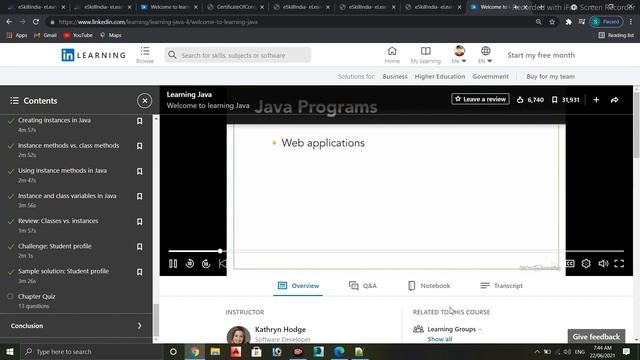Open the EN language dropdown
The height and width of the screenshot is (360, 640).
(485, 55)
